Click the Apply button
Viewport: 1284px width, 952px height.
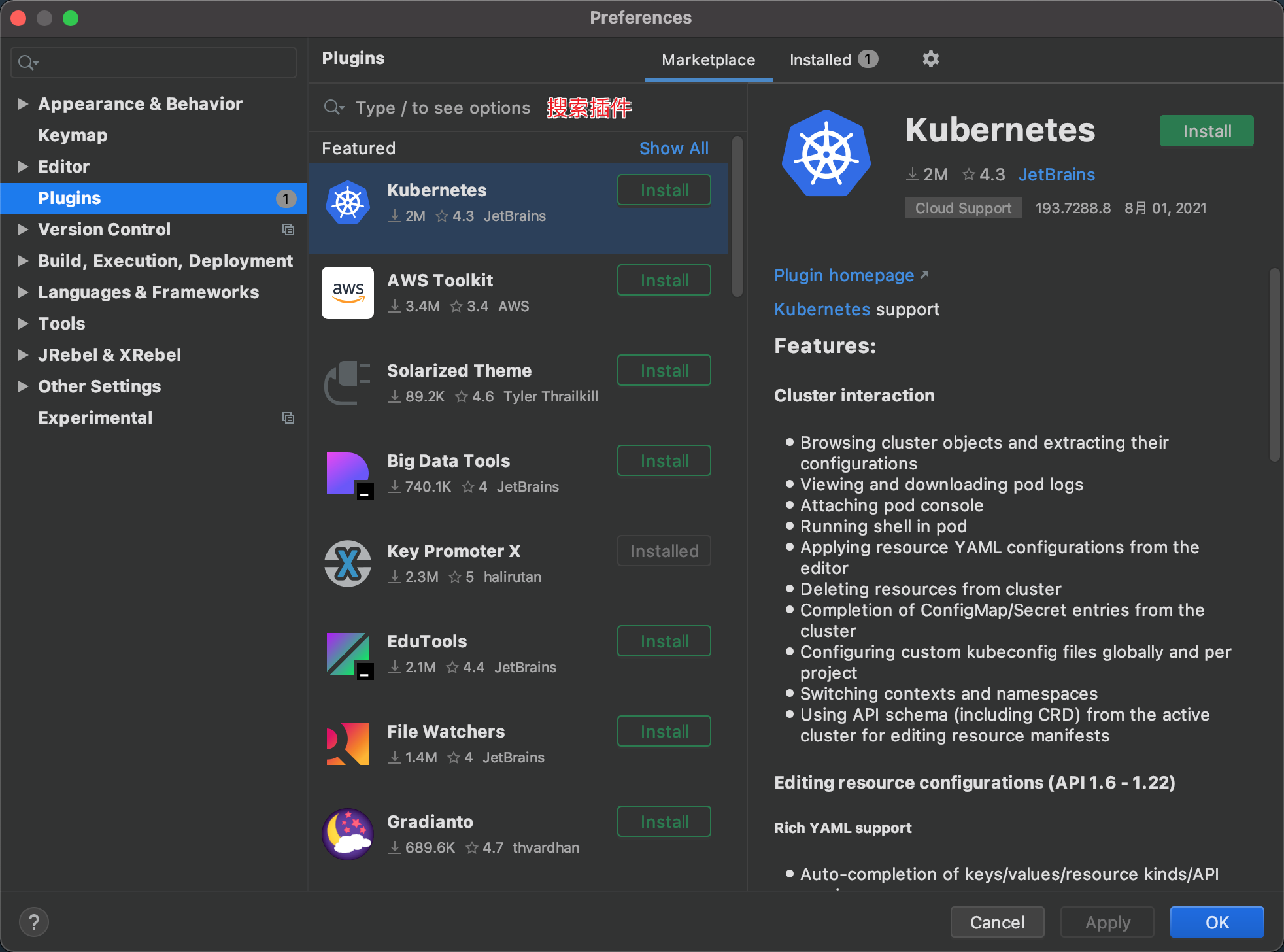1107,922
